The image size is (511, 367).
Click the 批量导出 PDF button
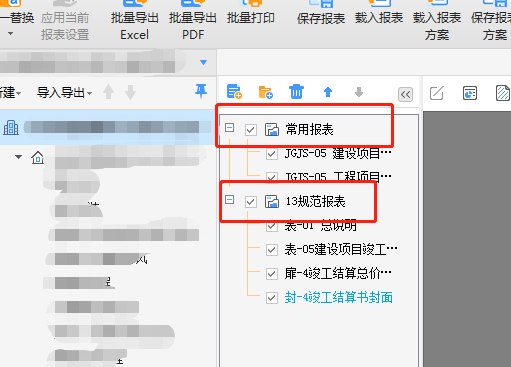click(193, 21)
